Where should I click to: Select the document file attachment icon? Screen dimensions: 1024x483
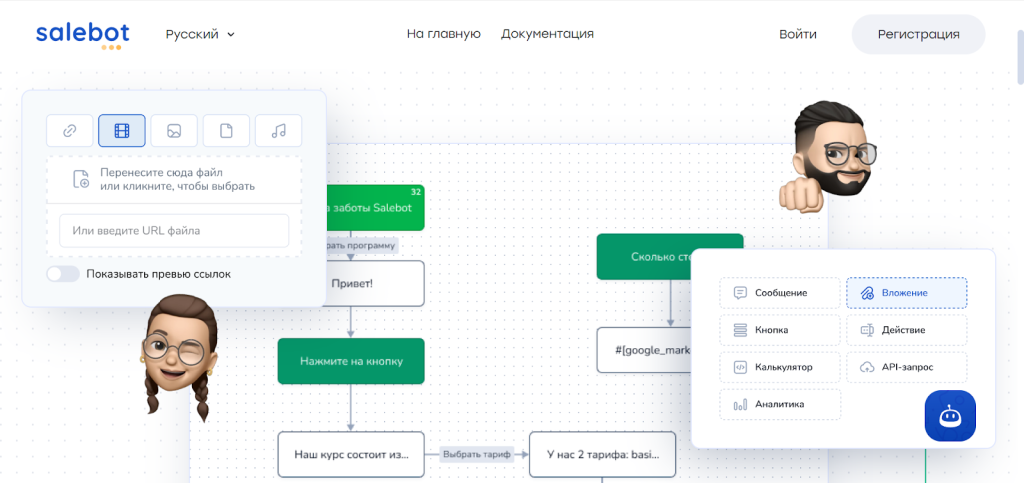(226, 131)
